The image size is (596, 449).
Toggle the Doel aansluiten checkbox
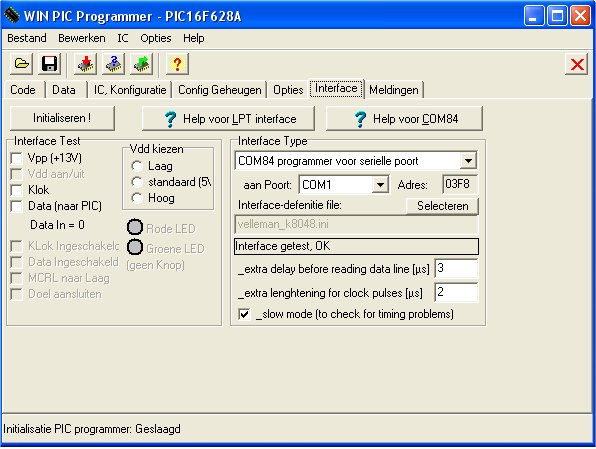click(16, 294)
